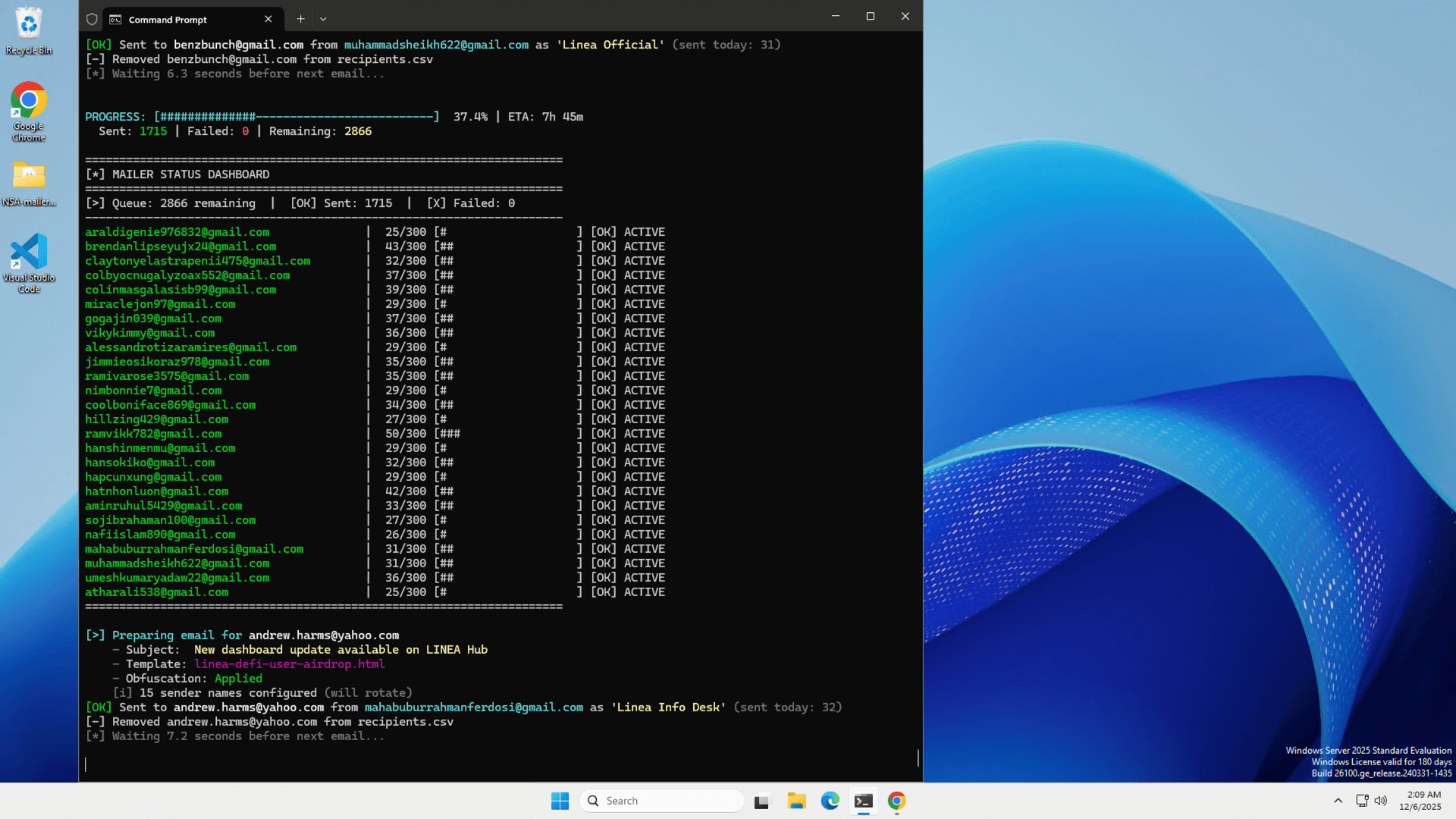Open File Explorer from taskbar
Image resolution: width=1456 pixels, height=819 pixels.
pos(796,801)
